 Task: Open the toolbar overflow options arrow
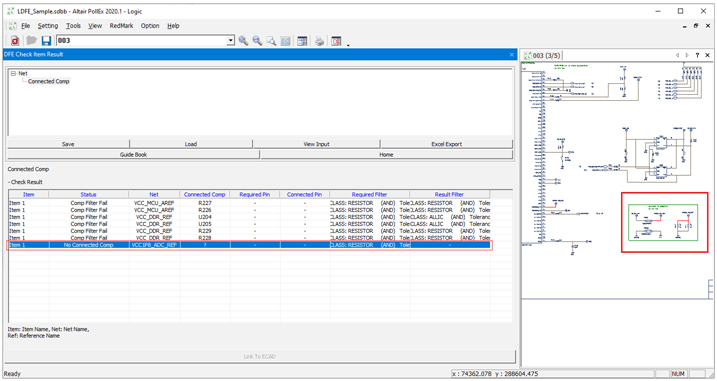pos(348,45)
